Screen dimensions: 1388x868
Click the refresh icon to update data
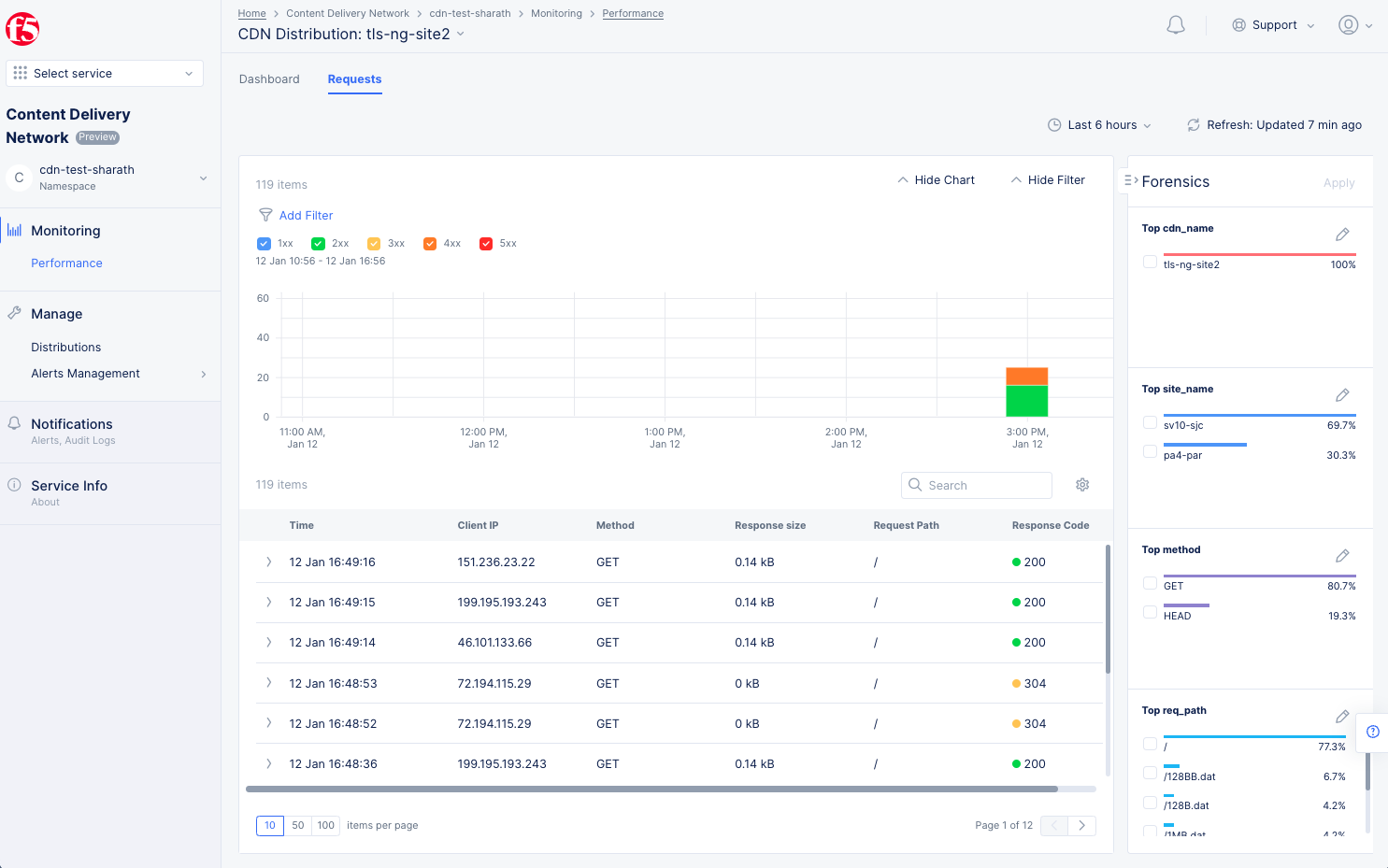(x=1193, y=124)
